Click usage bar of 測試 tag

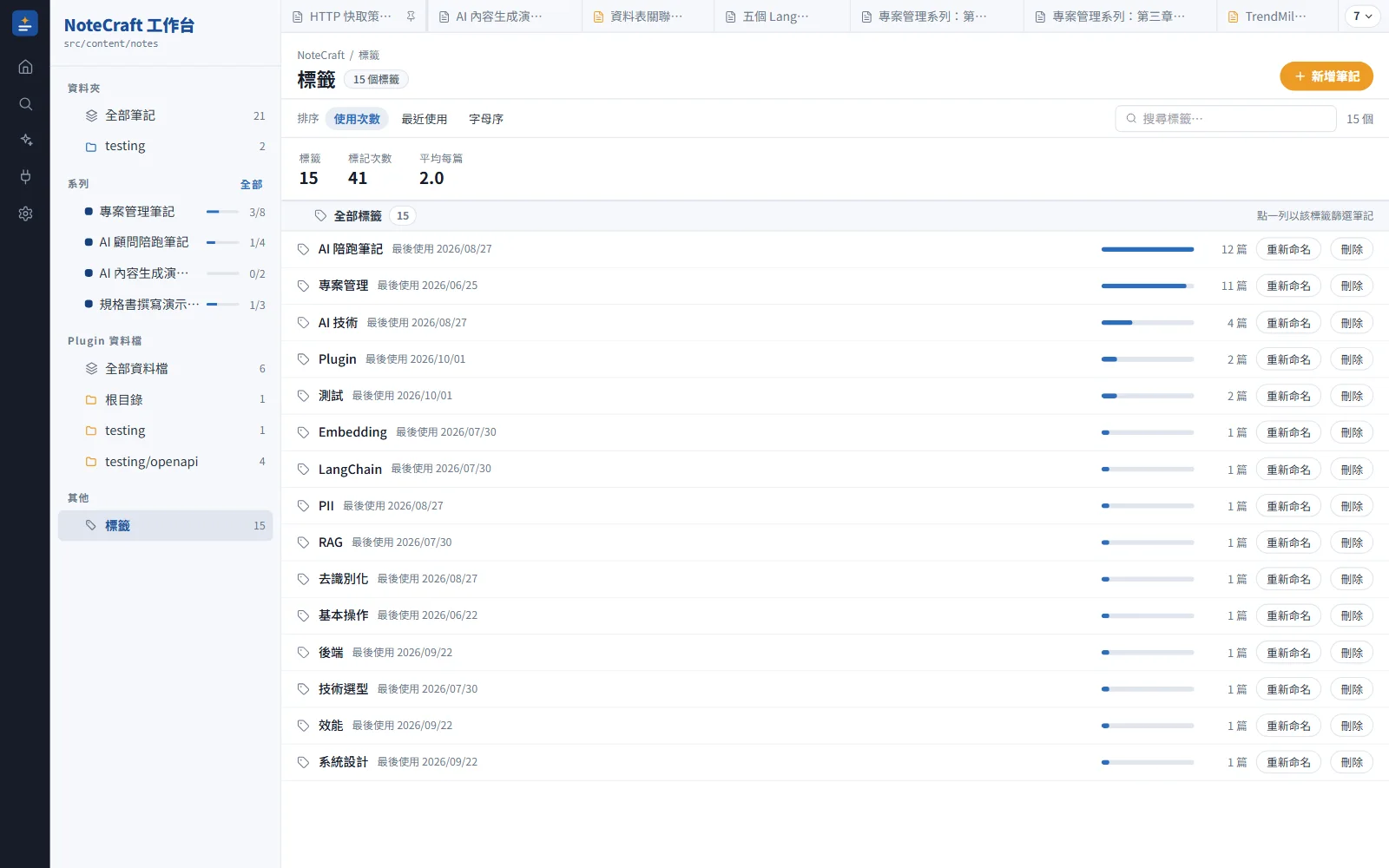1147,396
